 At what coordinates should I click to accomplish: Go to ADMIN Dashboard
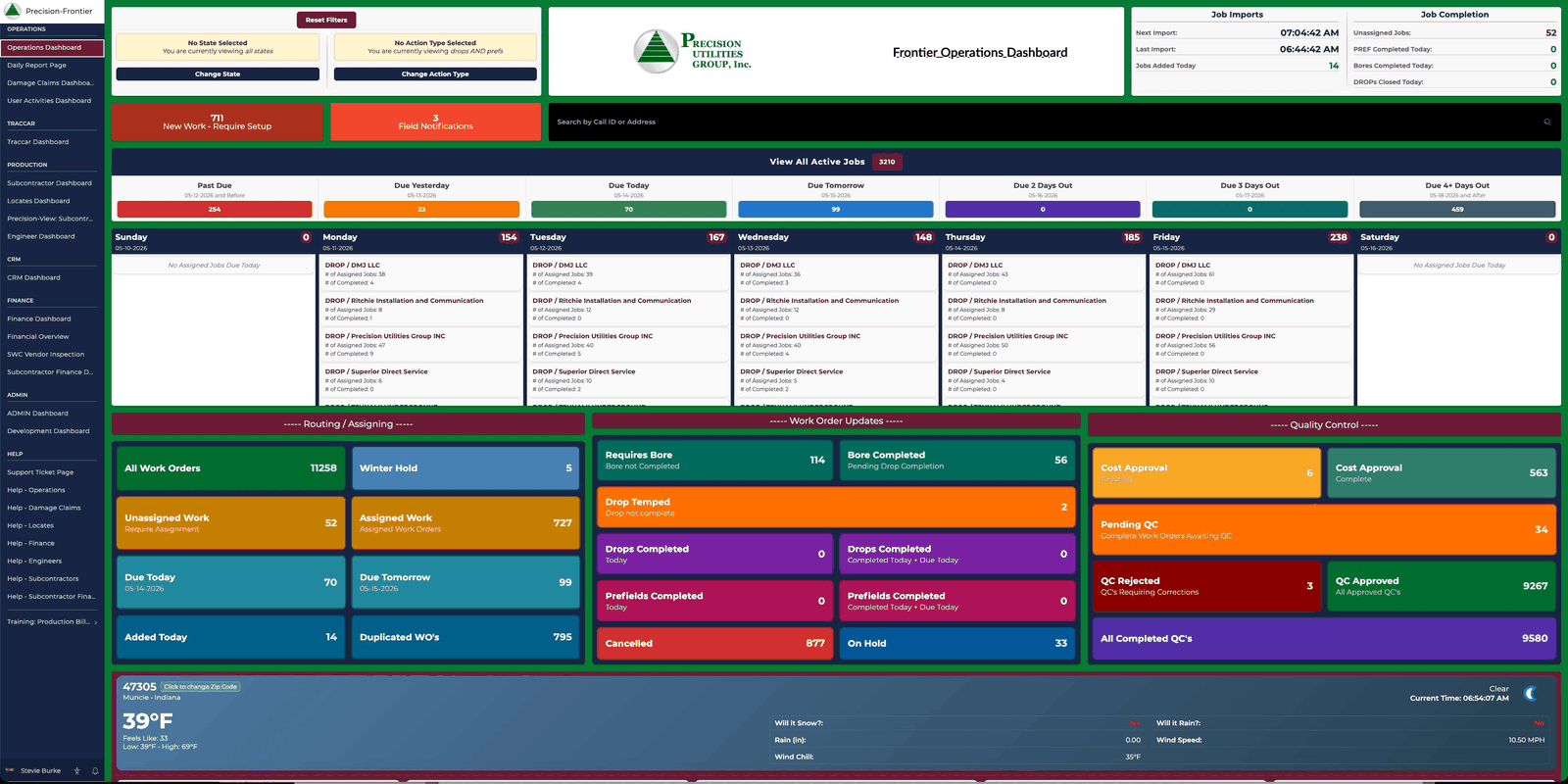52,413
